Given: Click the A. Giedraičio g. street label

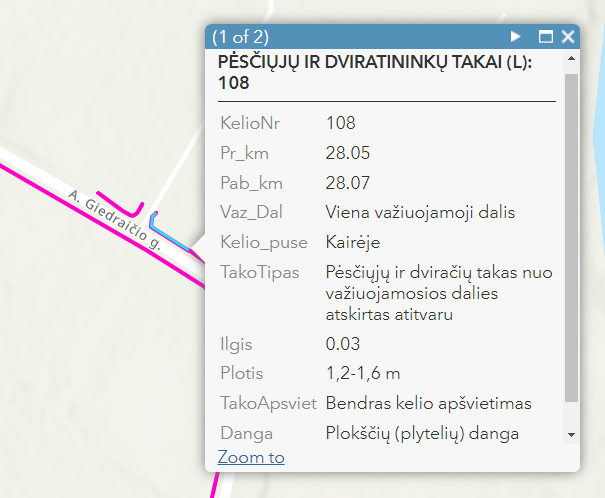Looking at the screenshot, I should (116, 217).
